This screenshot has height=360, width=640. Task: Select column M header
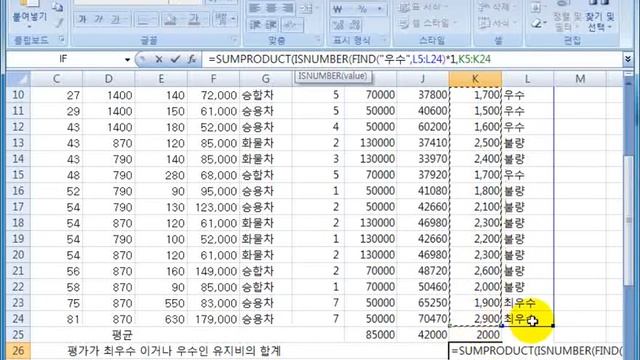click(x=580, y=79)
